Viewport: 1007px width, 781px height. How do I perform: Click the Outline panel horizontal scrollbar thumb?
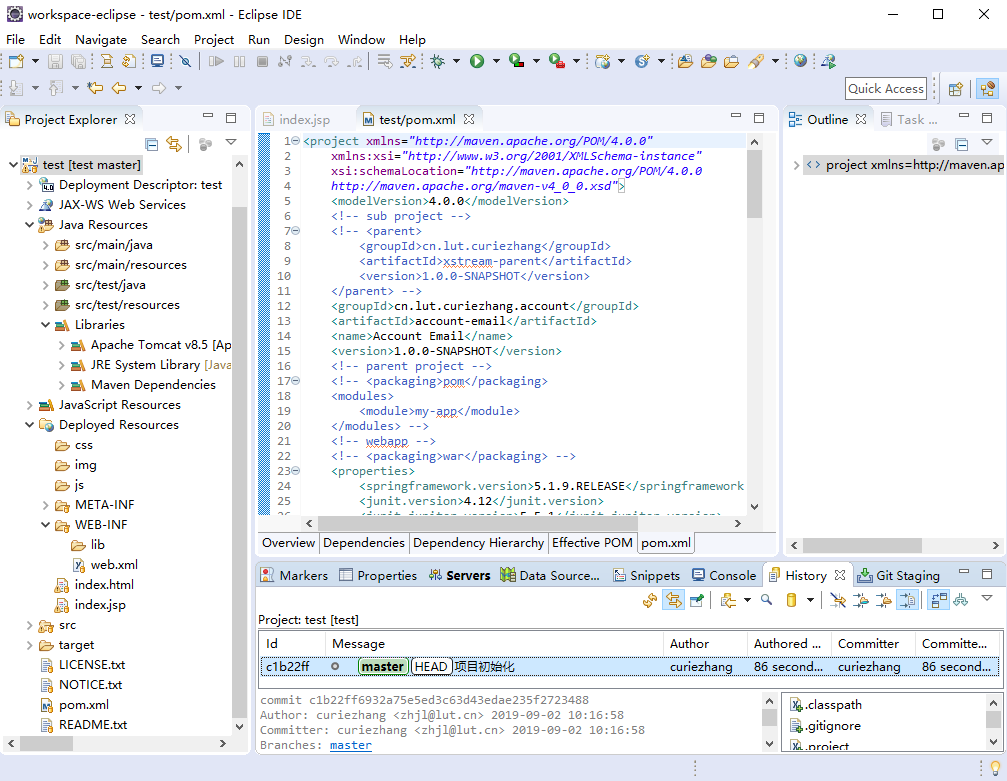coord(862,545)
